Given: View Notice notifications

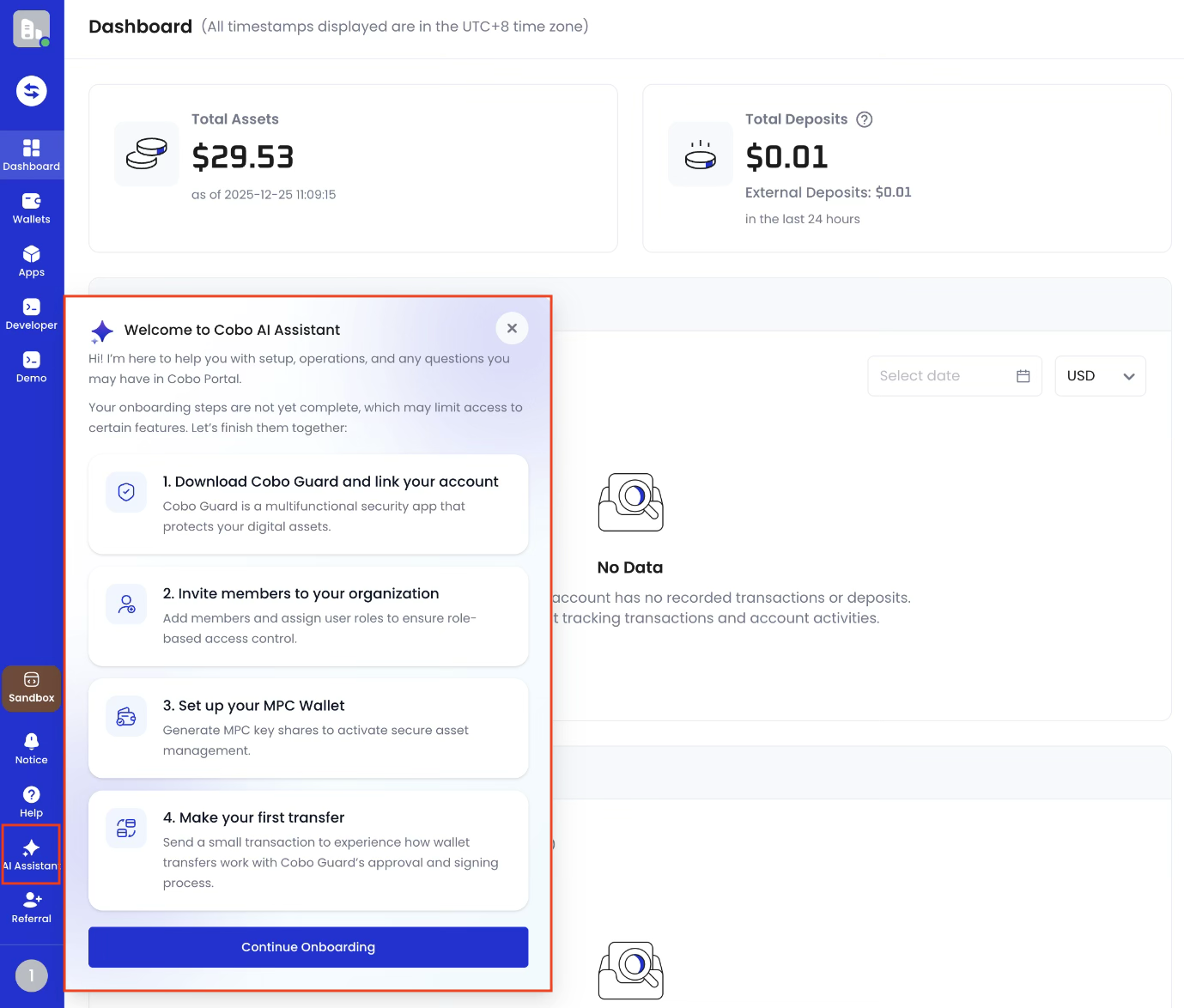Looking at the screenshot, I should point(32,746).
